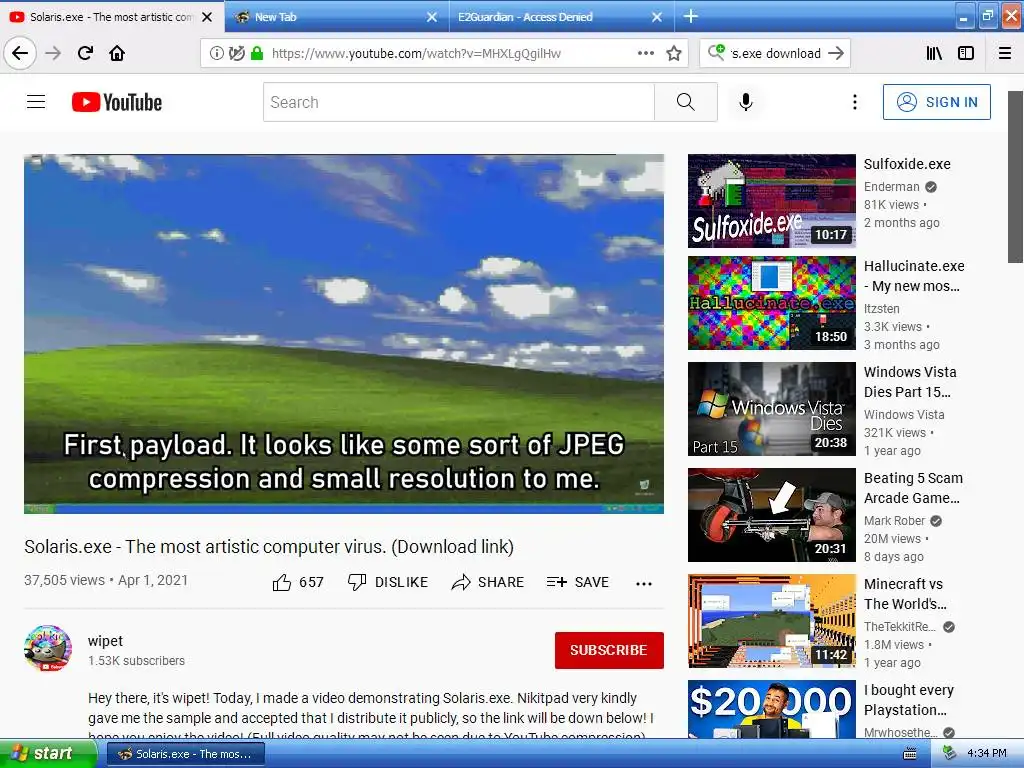The width and height of the screenshot is (1024, 768).
Task: Open the wipet channel name link
Action: click(x=105, y=641)
